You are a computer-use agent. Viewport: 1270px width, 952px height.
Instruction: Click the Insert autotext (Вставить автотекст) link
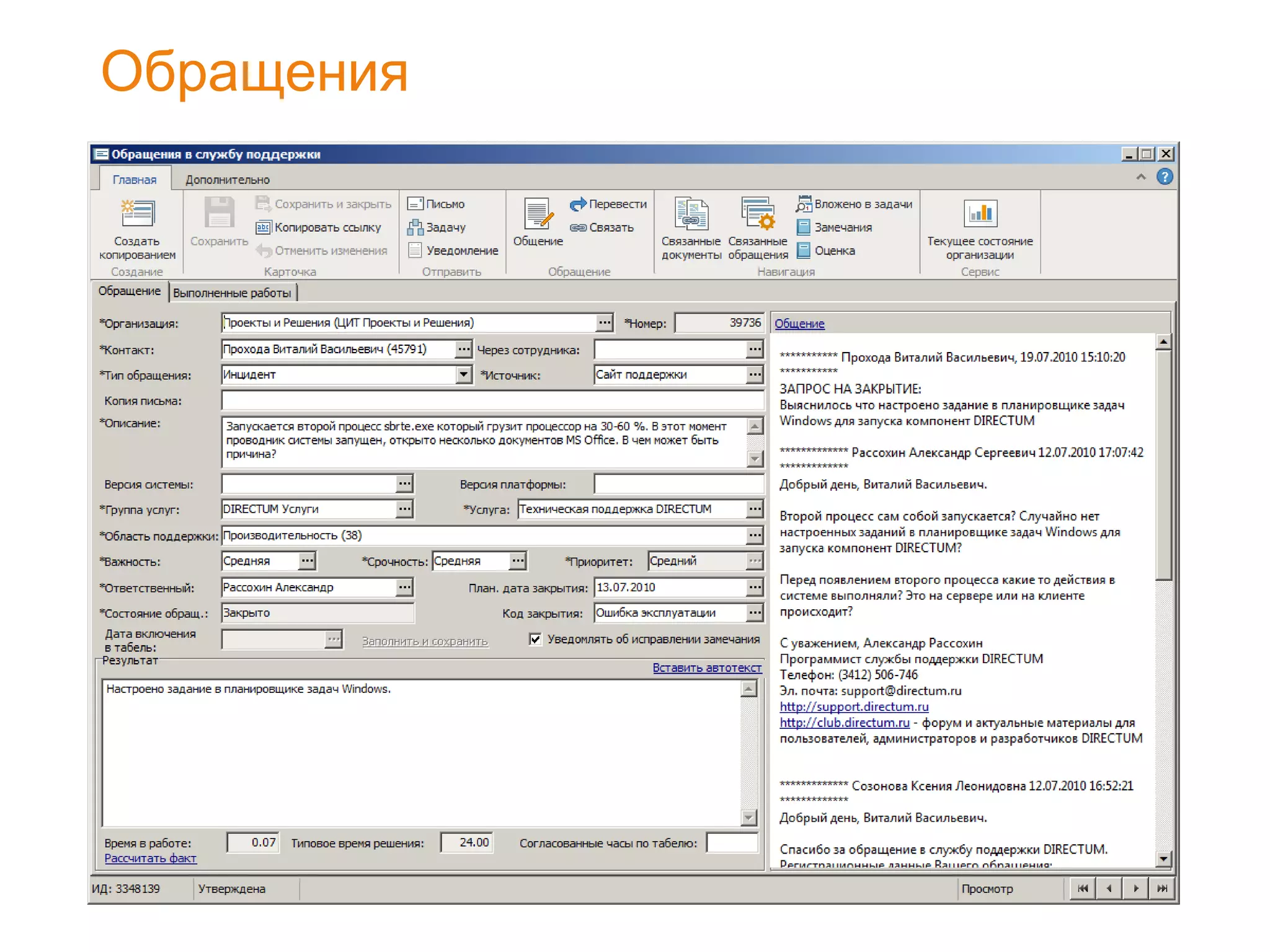point(706,668)
